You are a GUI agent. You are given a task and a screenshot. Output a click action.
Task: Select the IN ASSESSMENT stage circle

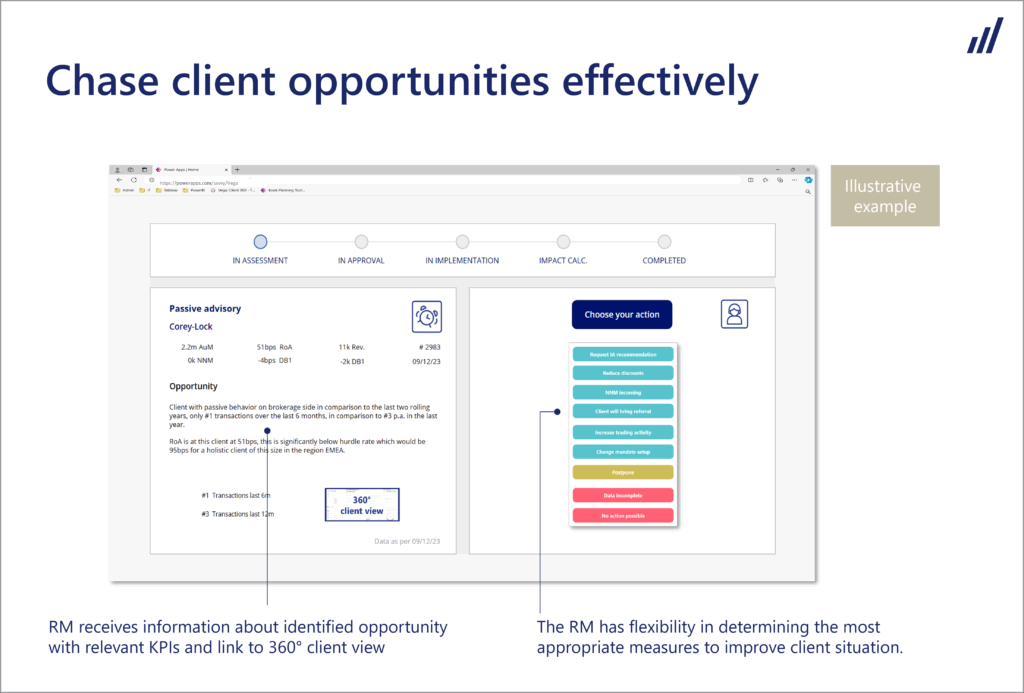(x=260, y=241)
